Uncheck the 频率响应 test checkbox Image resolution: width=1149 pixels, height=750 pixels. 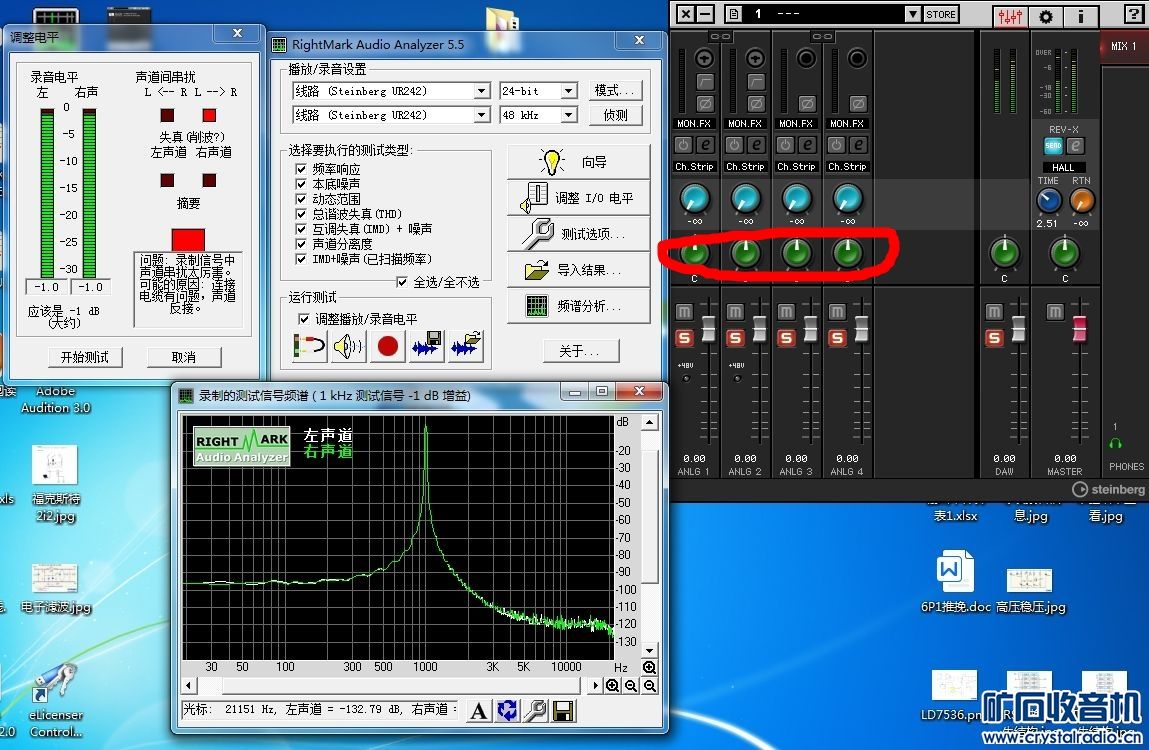[302, 169]
